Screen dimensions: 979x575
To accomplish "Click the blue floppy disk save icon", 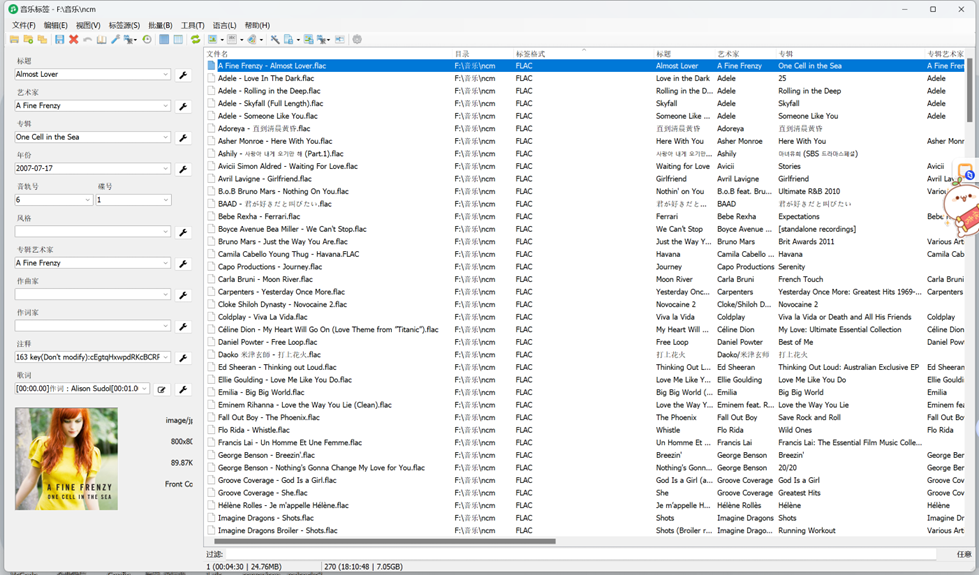I will click(59, 40).
